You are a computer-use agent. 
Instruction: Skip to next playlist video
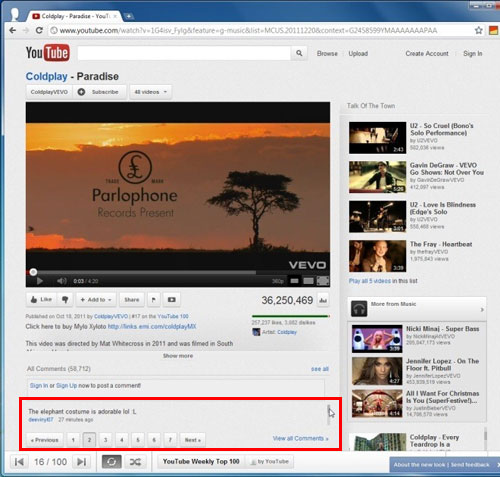point(82,462)
